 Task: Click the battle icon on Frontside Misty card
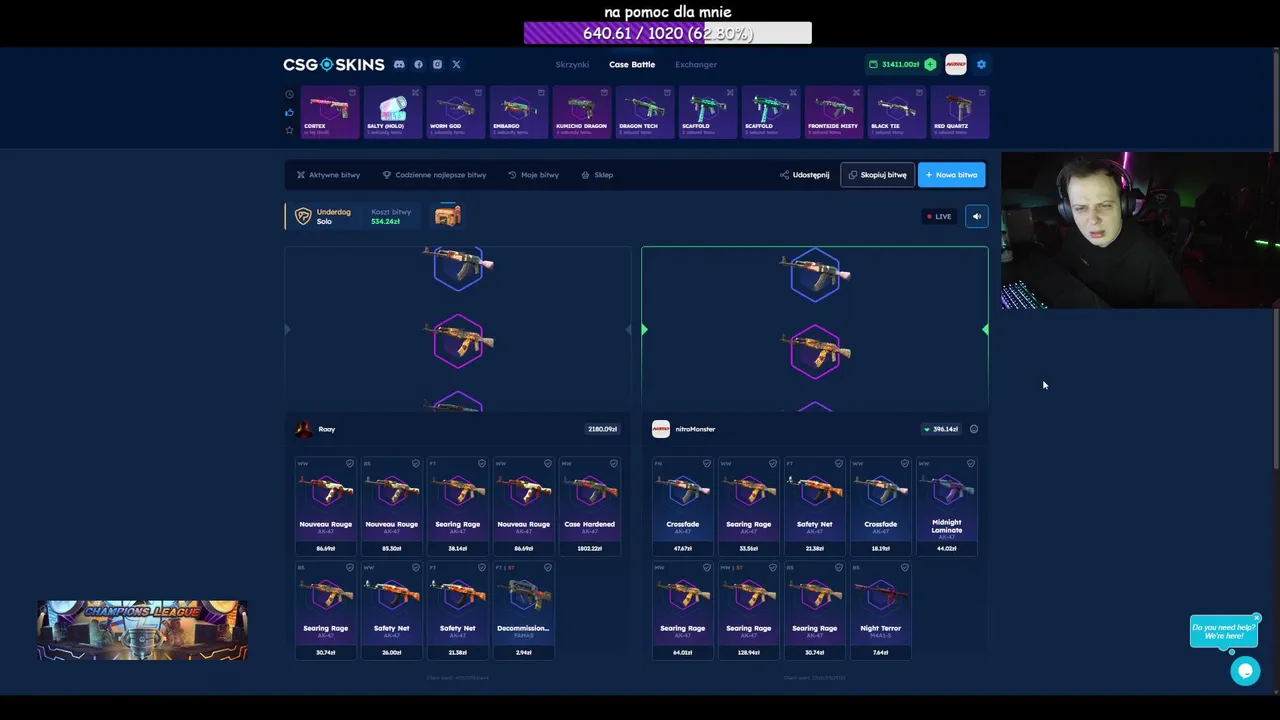tap(856, 93)
